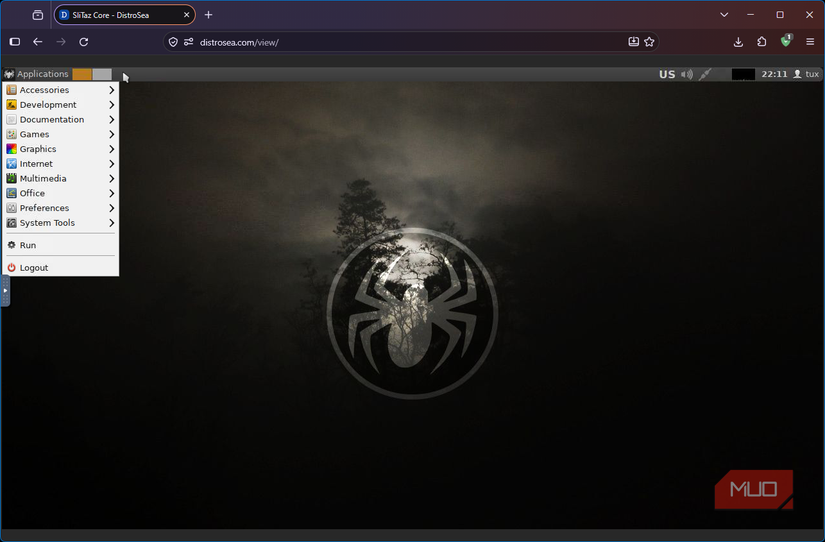Expand the Accessories submenu arrow
Screen dimensions: 825x542
click(112, 90)
